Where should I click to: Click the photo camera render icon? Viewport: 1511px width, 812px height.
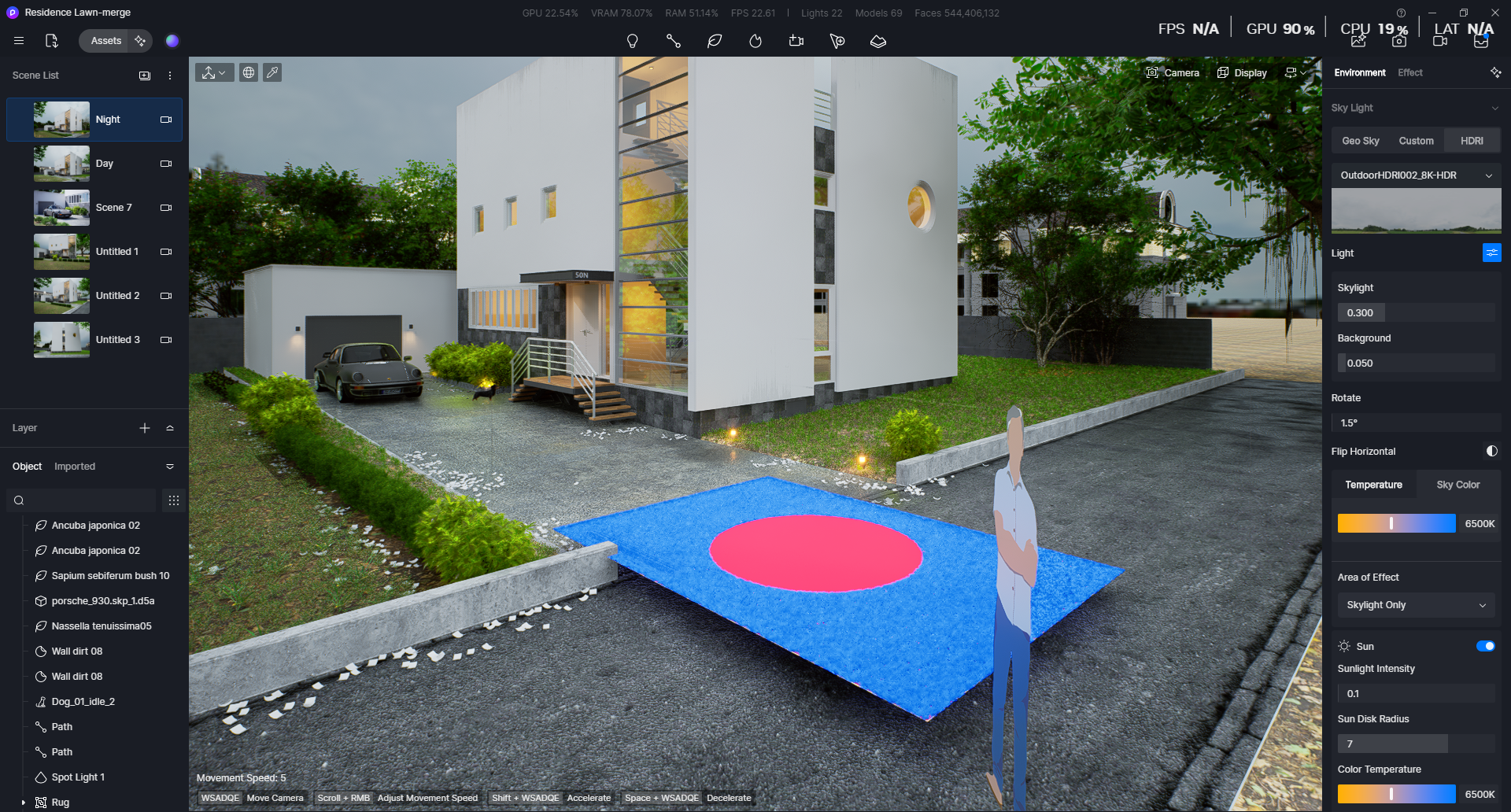click(1399, 41)
